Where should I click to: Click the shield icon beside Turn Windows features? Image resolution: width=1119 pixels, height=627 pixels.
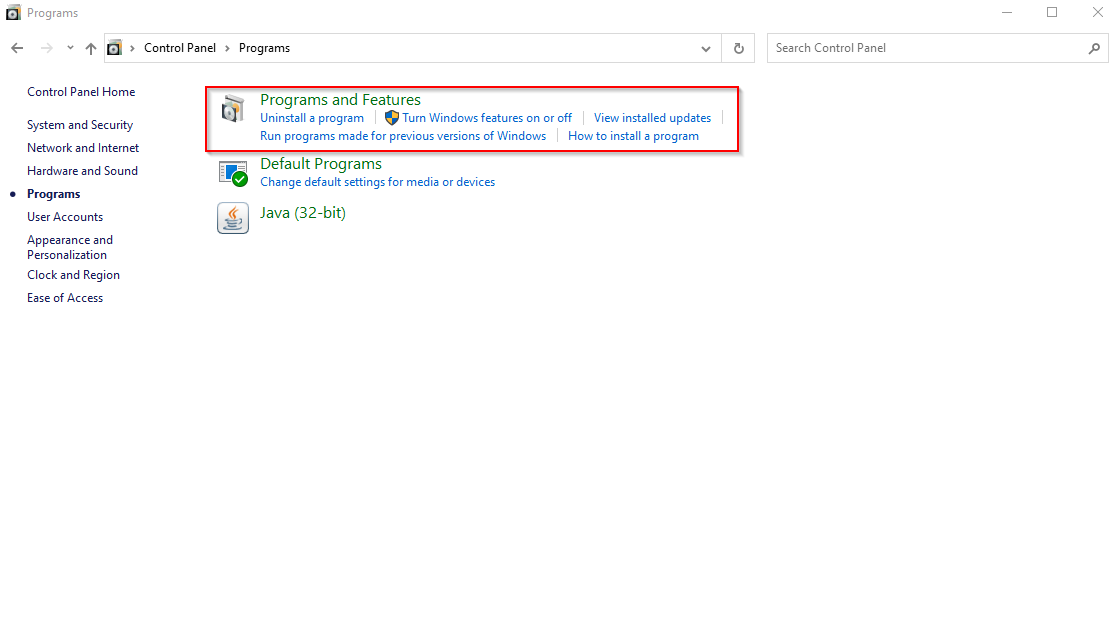coord(392,118)
